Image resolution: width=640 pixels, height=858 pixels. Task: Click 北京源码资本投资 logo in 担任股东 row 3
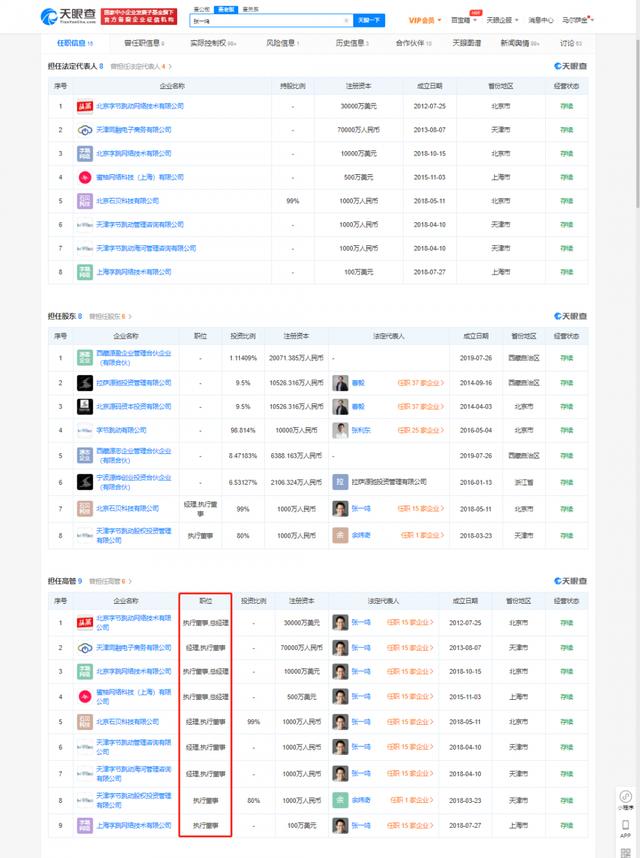click(84, 407)
